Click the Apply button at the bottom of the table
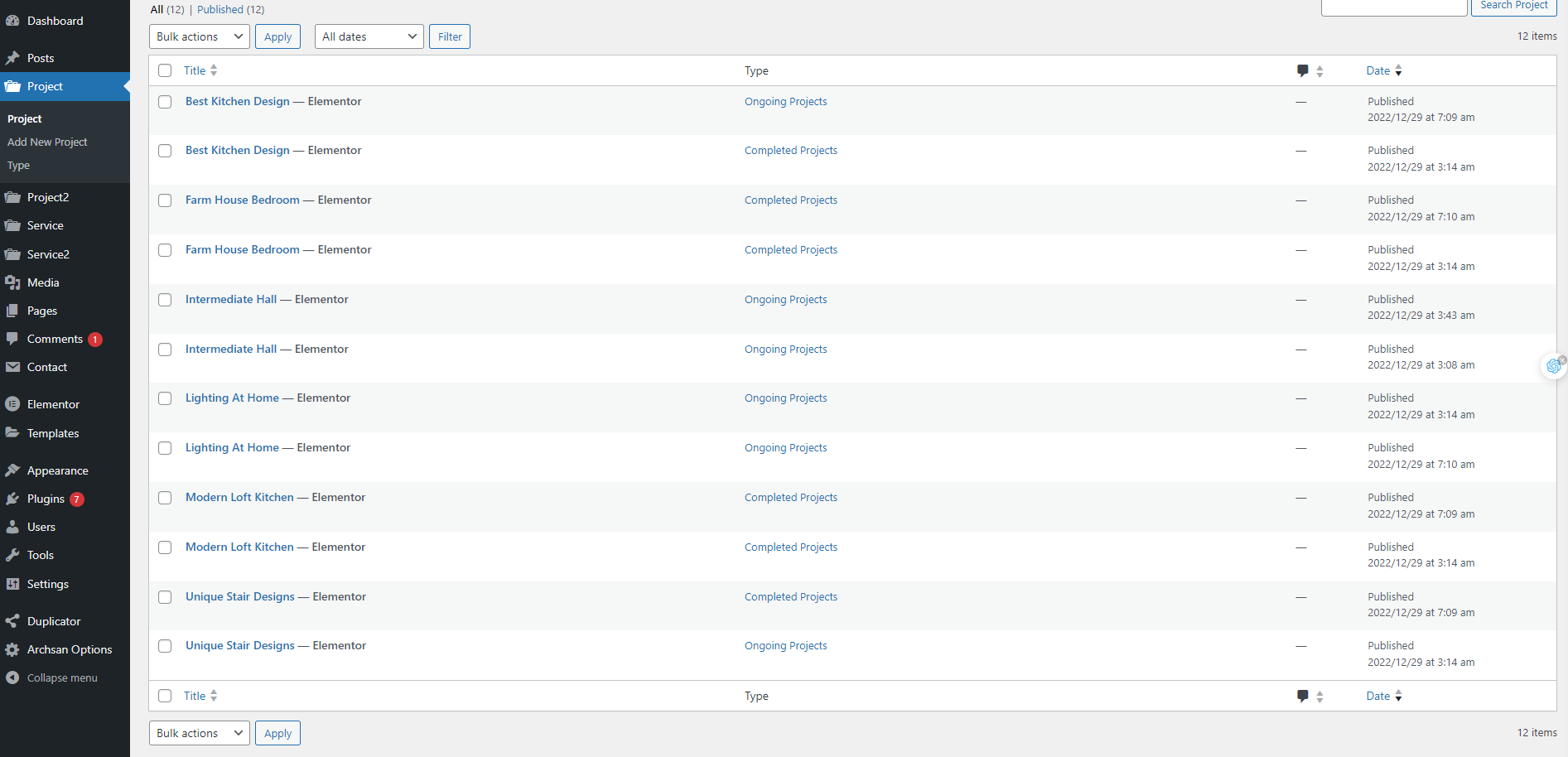1568x757 pixels. pyautogui.click(x=277, y=733)
